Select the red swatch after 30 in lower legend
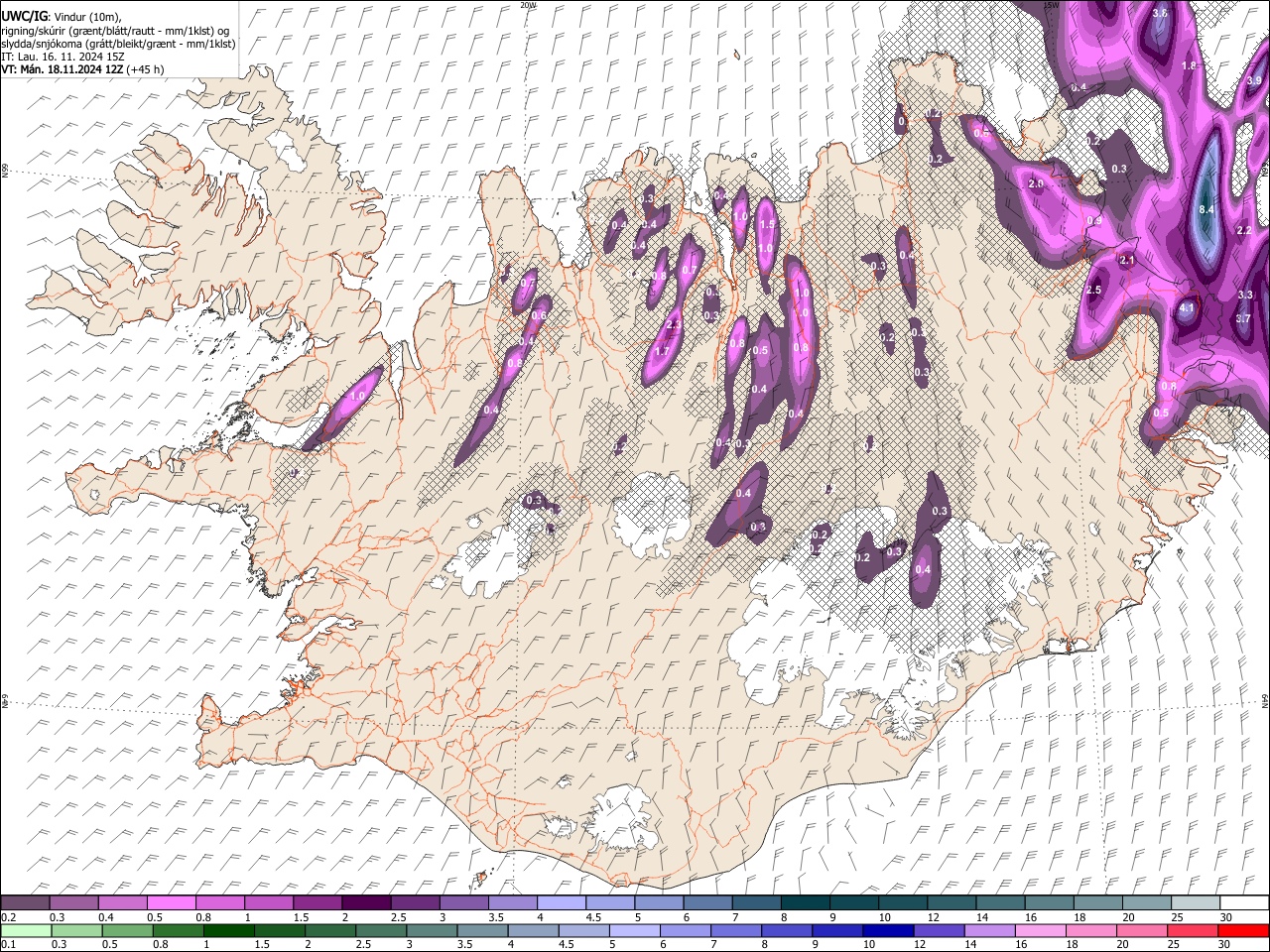 click(1242, 930)
